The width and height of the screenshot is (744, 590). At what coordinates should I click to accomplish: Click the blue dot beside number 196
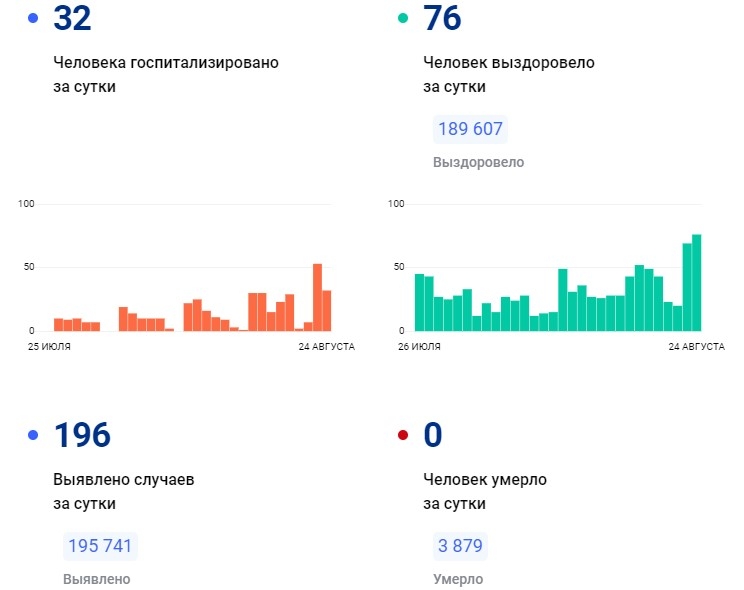click(33, 435)
